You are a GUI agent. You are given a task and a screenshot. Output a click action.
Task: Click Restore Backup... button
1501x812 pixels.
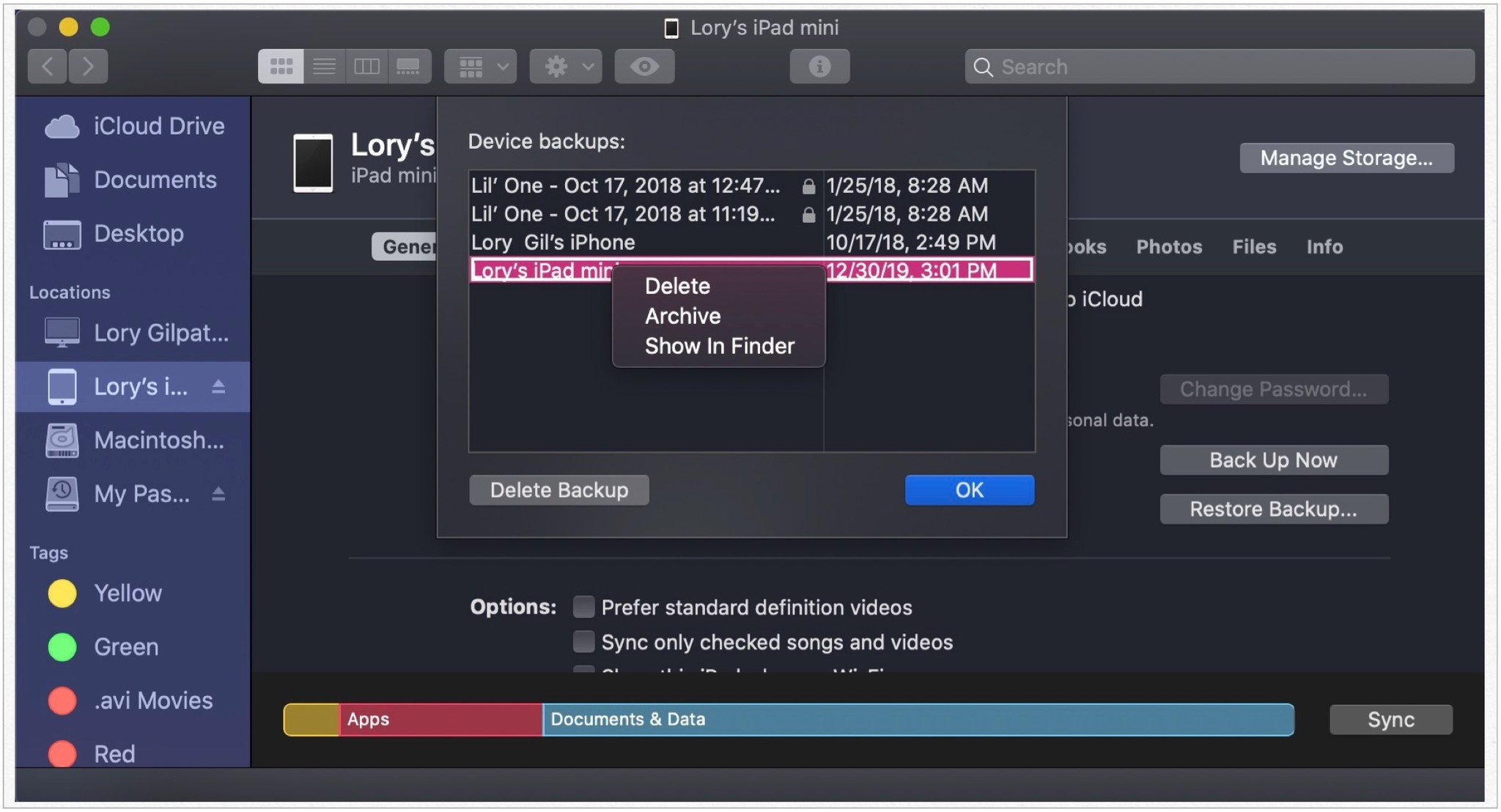coord(1274,509)
